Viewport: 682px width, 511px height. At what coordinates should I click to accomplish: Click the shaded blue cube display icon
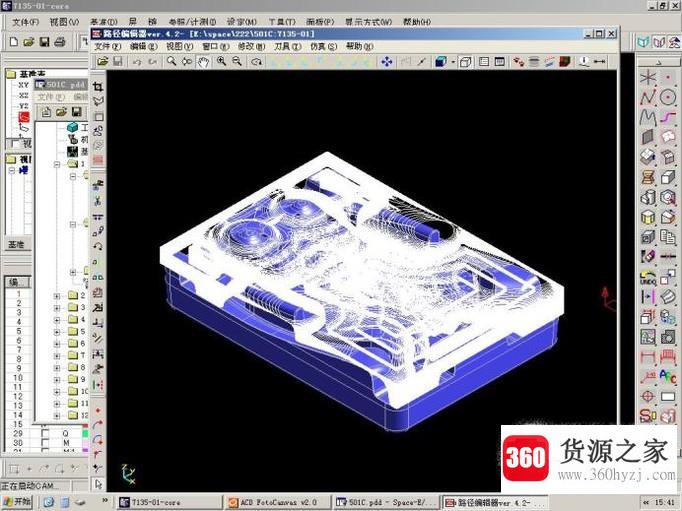[441, 62]
